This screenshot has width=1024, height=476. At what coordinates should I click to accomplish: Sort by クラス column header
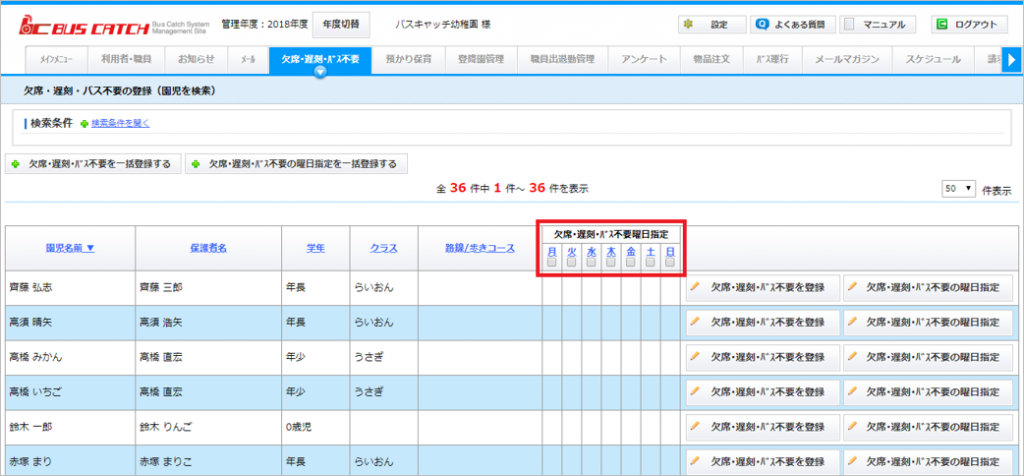[383, 248]
